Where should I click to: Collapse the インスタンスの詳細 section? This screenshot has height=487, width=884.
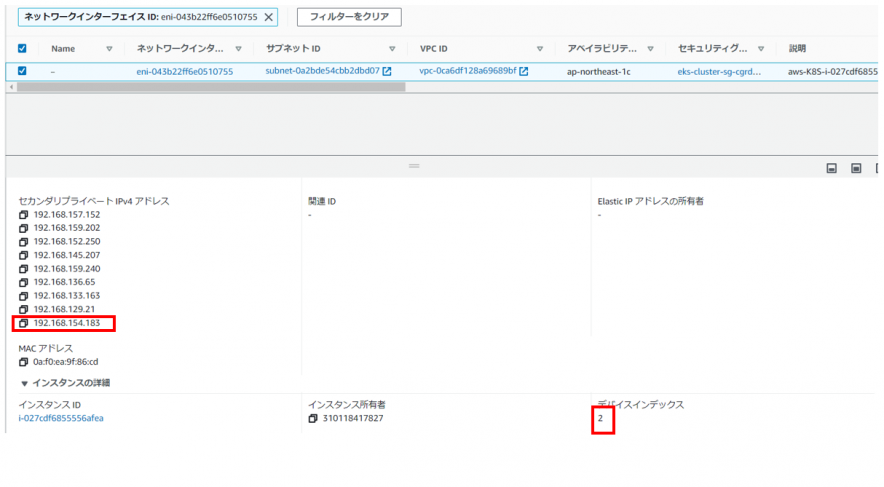click(23, 383)
